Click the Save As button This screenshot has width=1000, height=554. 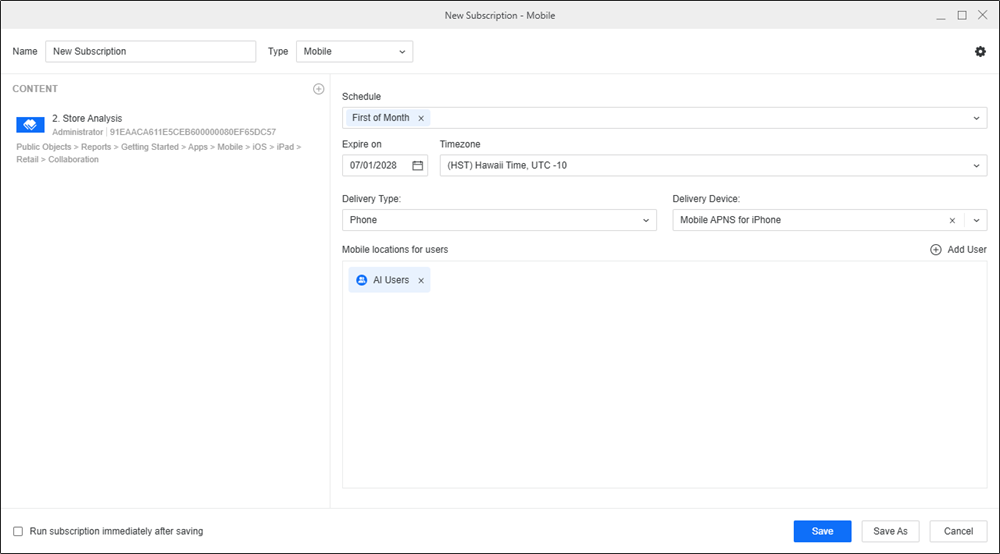[x=890, y=531]
